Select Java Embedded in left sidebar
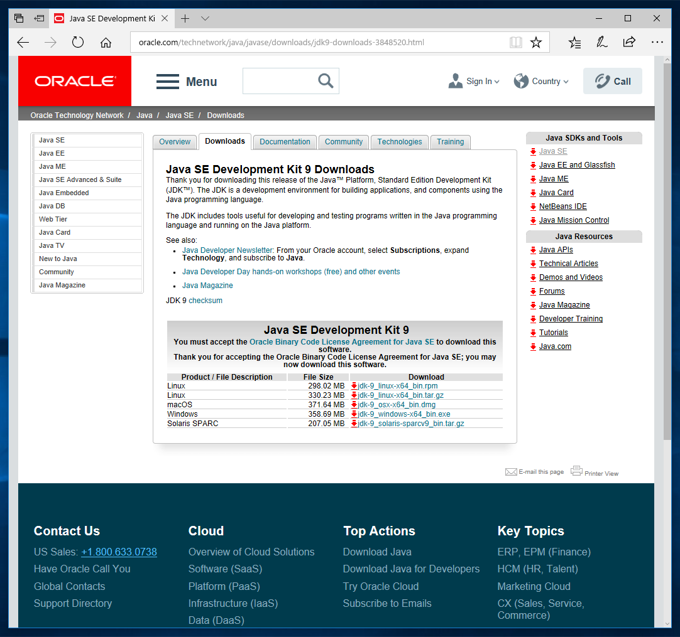Viewport: 680px width, 637px height. pos(87,193)
